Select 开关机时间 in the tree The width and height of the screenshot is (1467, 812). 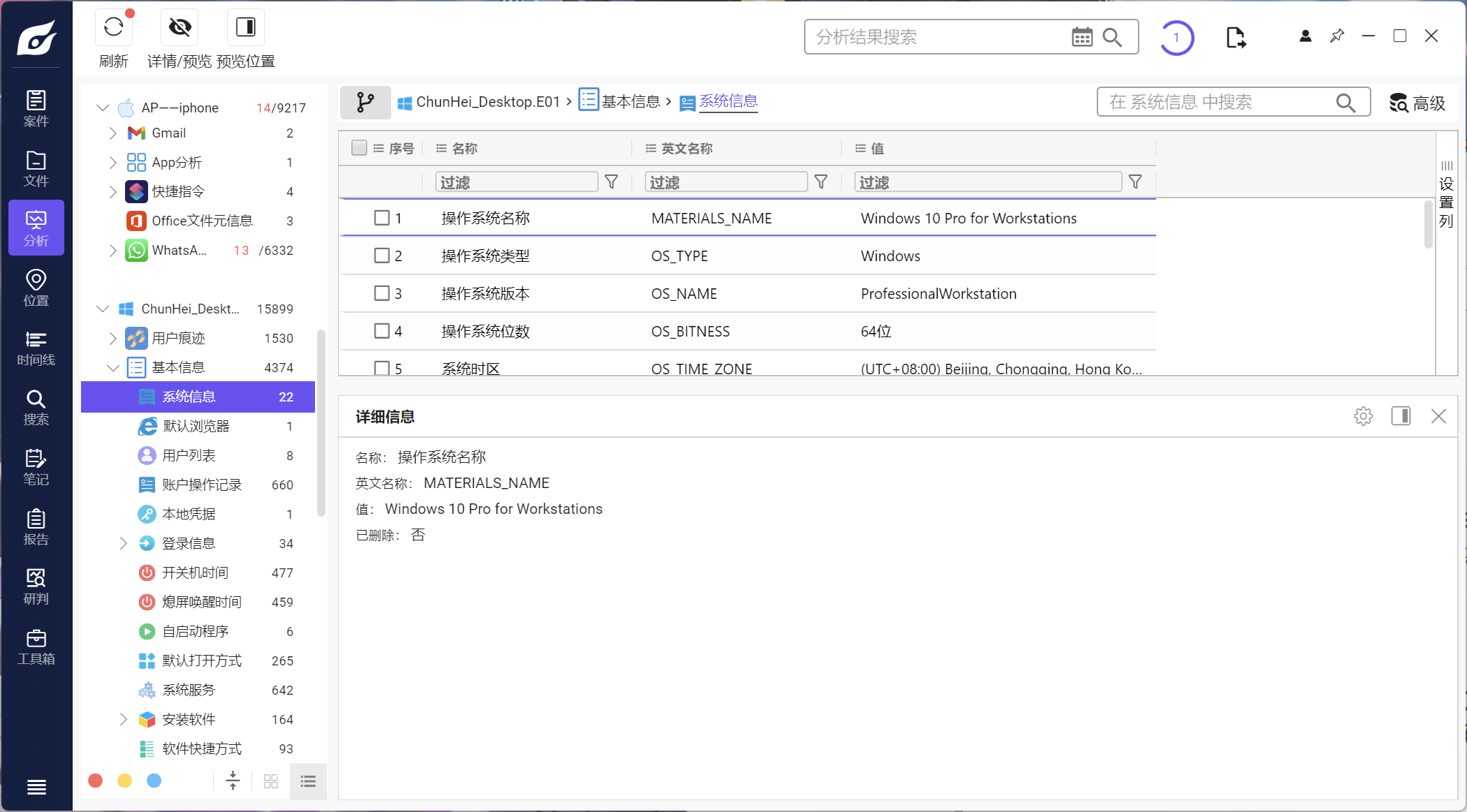tap(198, 573)
